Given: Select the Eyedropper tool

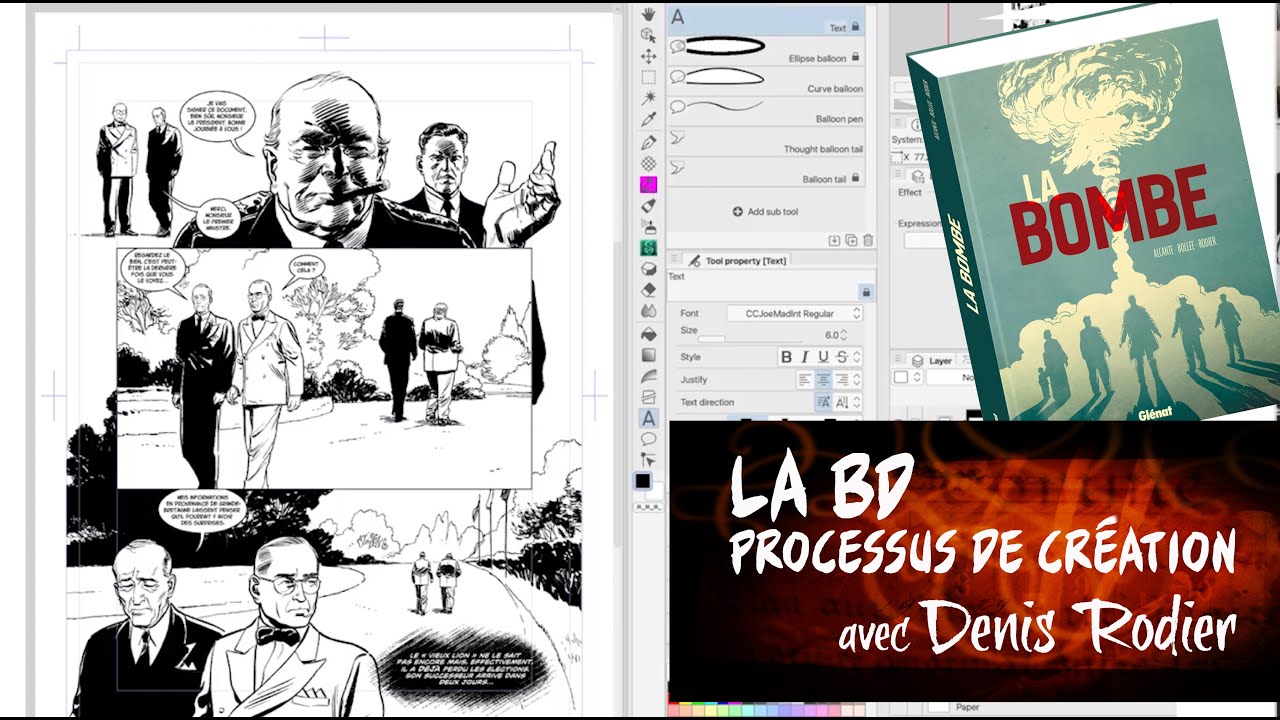Looking at the screenshot, I should click(648, 120).
